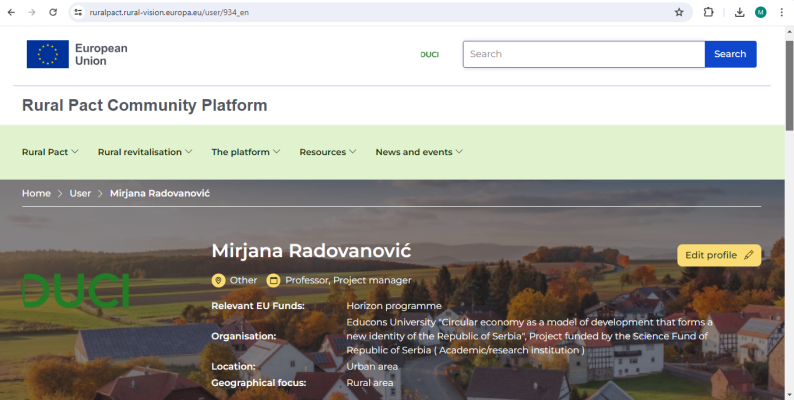The width and height of the screenshot is (794, 400).
Task: Click the browser back arrow
Action: click(11, 12)
